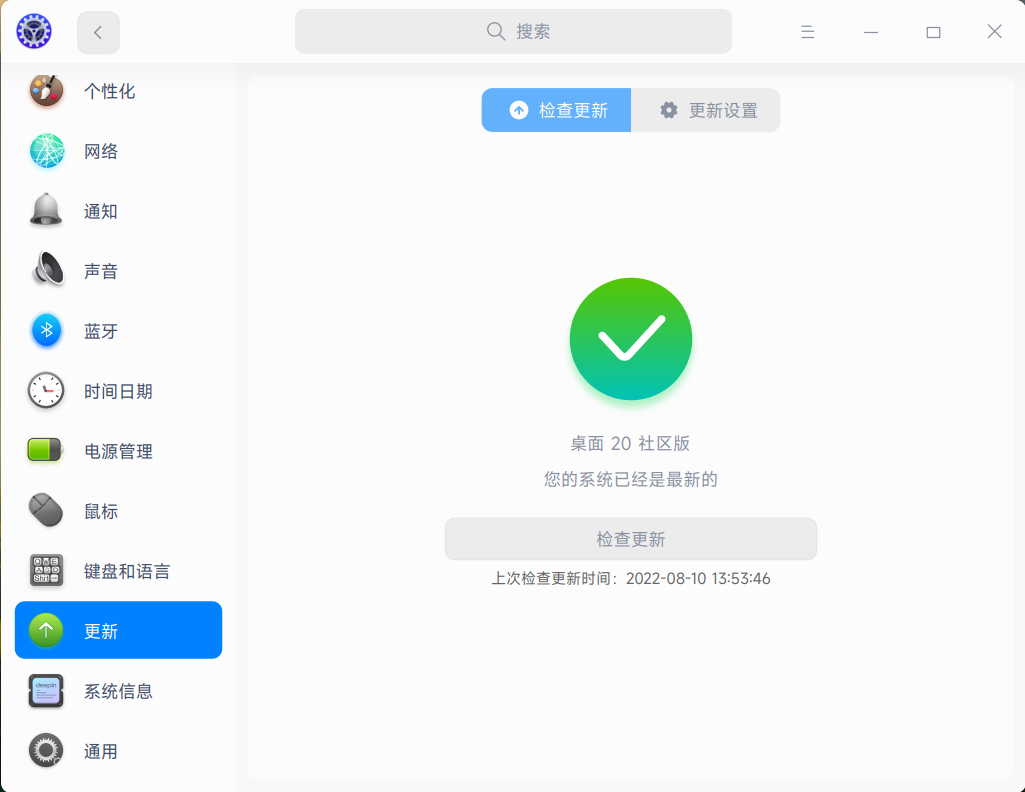Open the 通用 general settings icon
The width and height of the screenshot is (1025, 792).
tap(46, 751)
